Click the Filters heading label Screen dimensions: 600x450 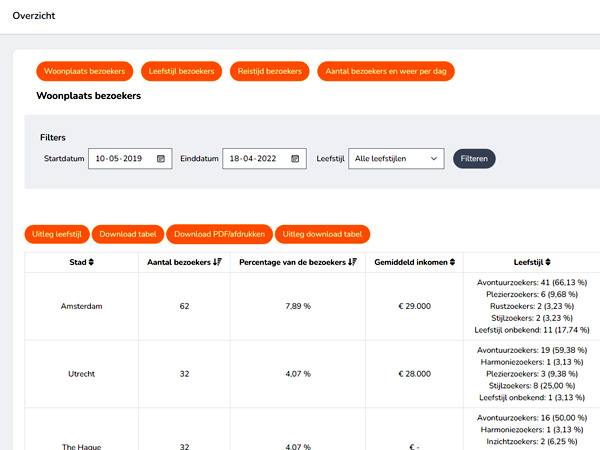click(53, 137)
